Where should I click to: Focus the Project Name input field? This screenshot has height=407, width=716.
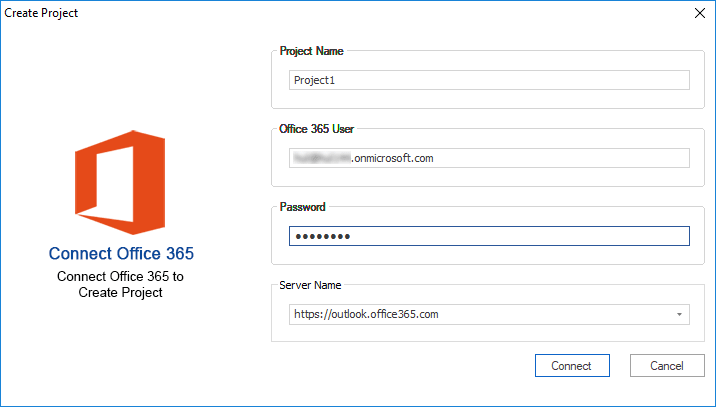click(x=489, y=80)
